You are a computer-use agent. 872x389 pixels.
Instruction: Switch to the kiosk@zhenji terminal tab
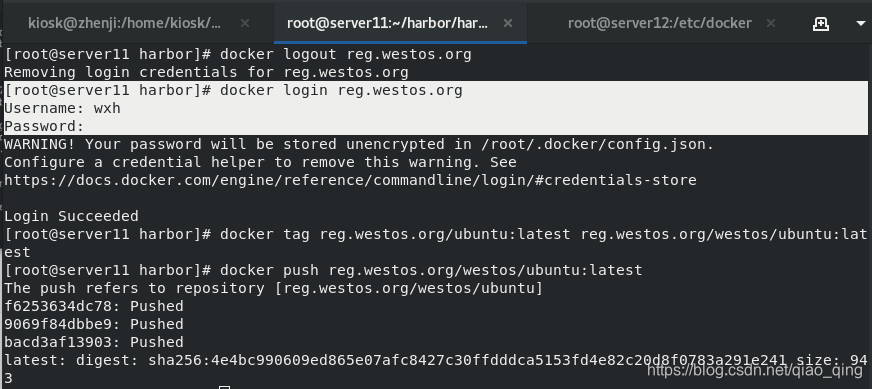click(x=125, y=23)
